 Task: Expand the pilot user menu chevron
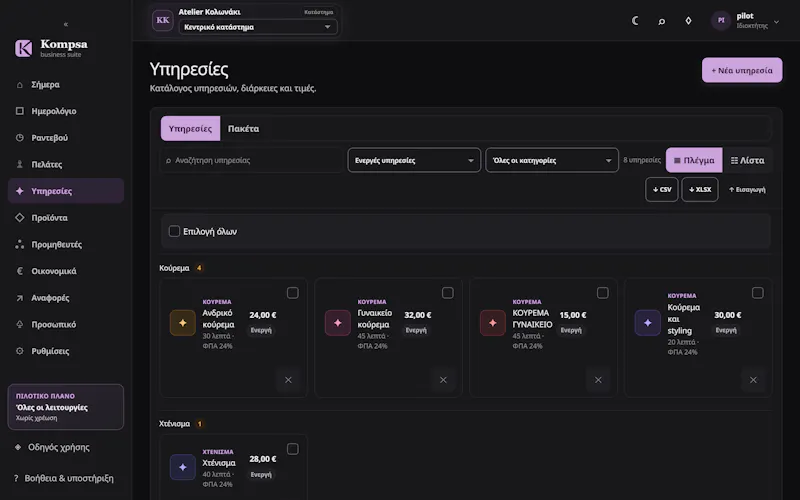tap(777, 21)
